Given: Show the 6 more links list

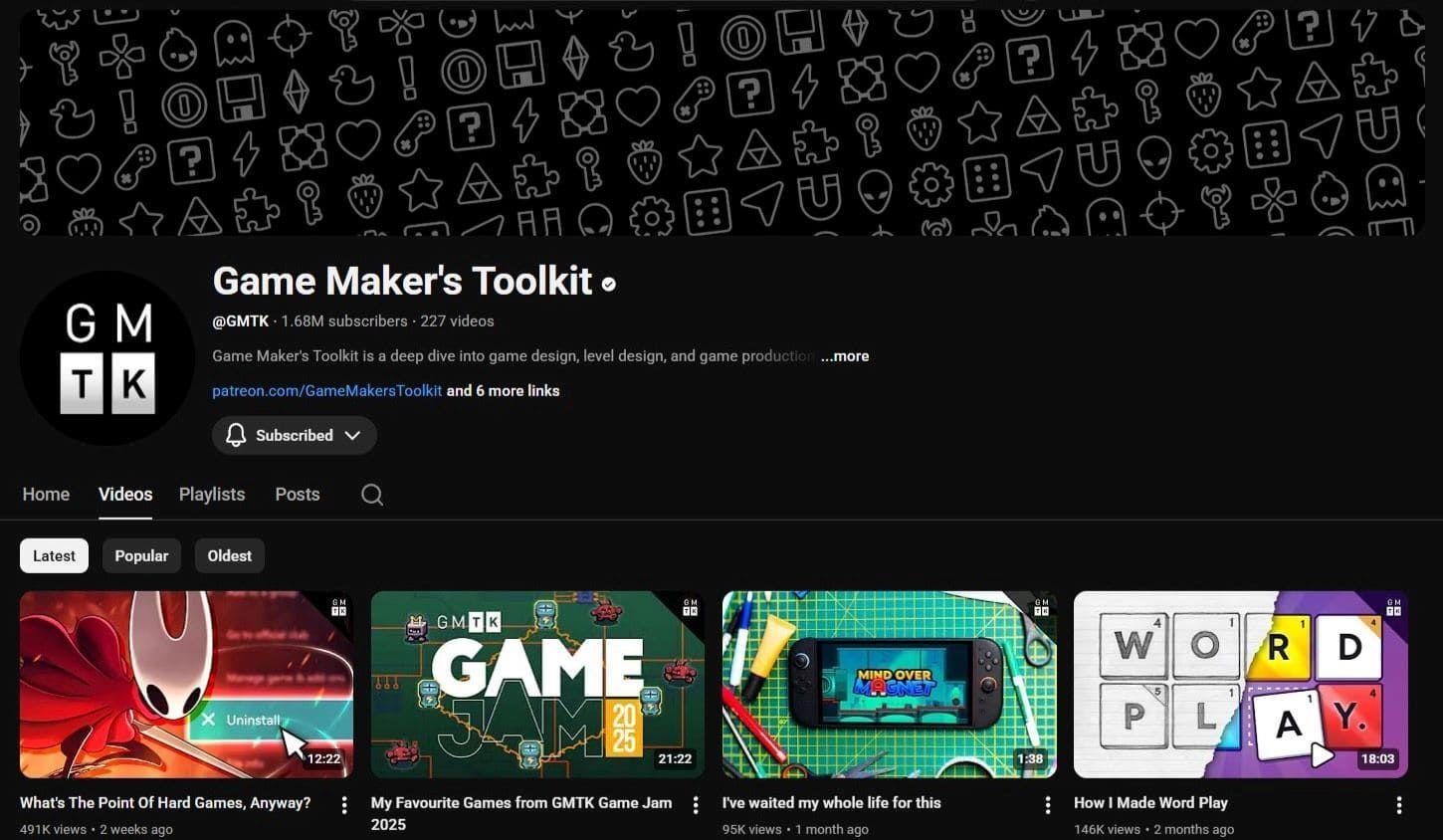Looking at the screenshot, I should [503, 390].
